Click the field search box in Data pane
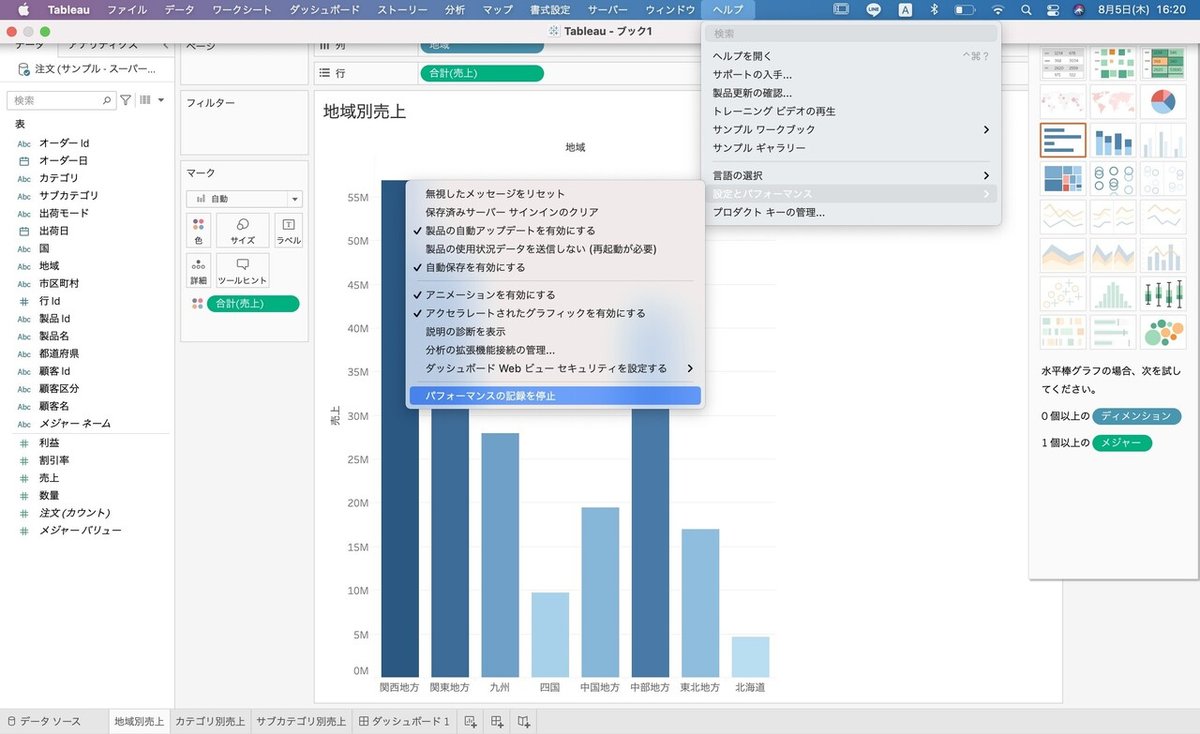 tap(60, 100)
